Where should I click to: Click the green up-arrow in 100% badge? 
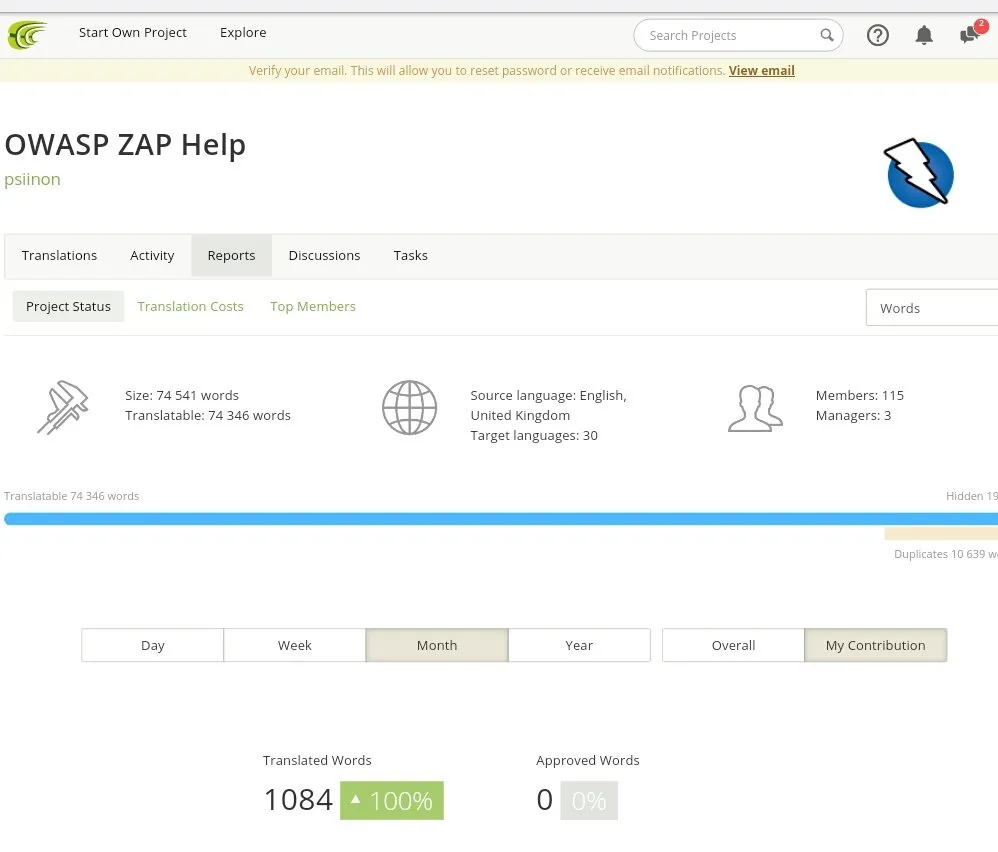pos(355,799)
